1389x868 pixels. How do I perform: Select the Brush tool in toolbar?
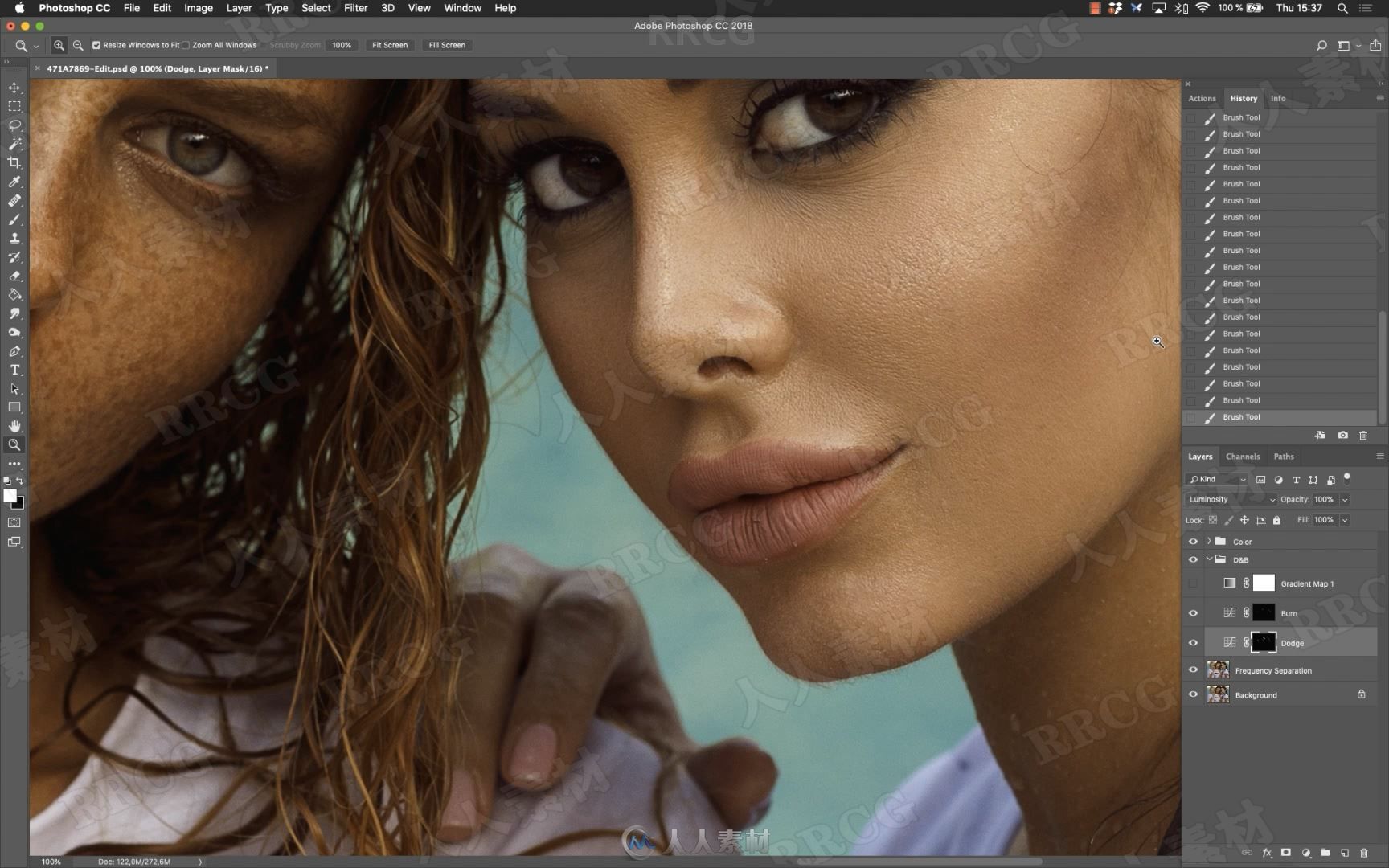coord(14,219)
